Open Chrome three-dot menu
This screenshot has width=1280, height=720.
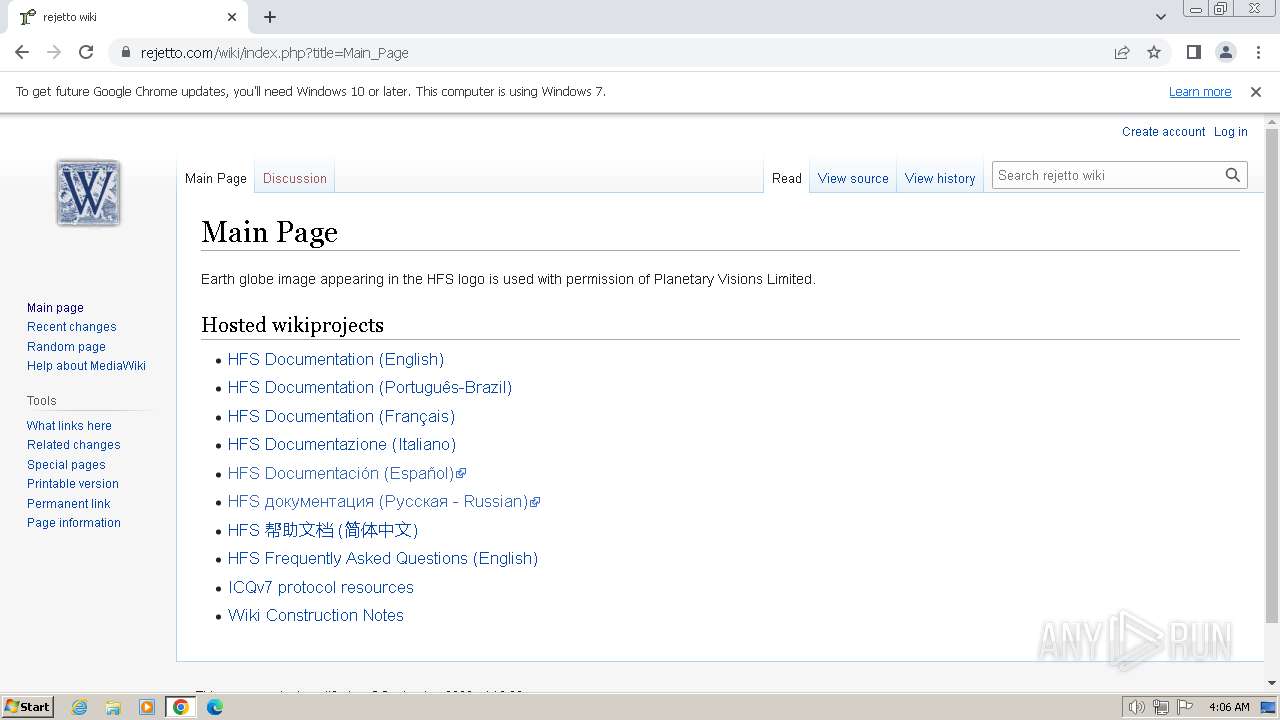(x=1258, y=52)
